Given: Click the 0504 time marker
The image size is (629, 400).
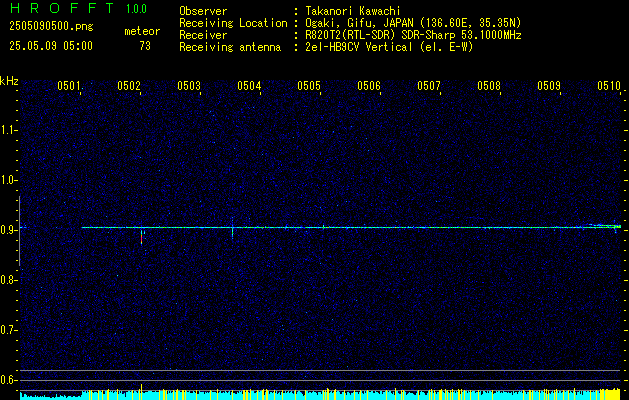Looking at the screenshot, I should click(x=249, y=85).
